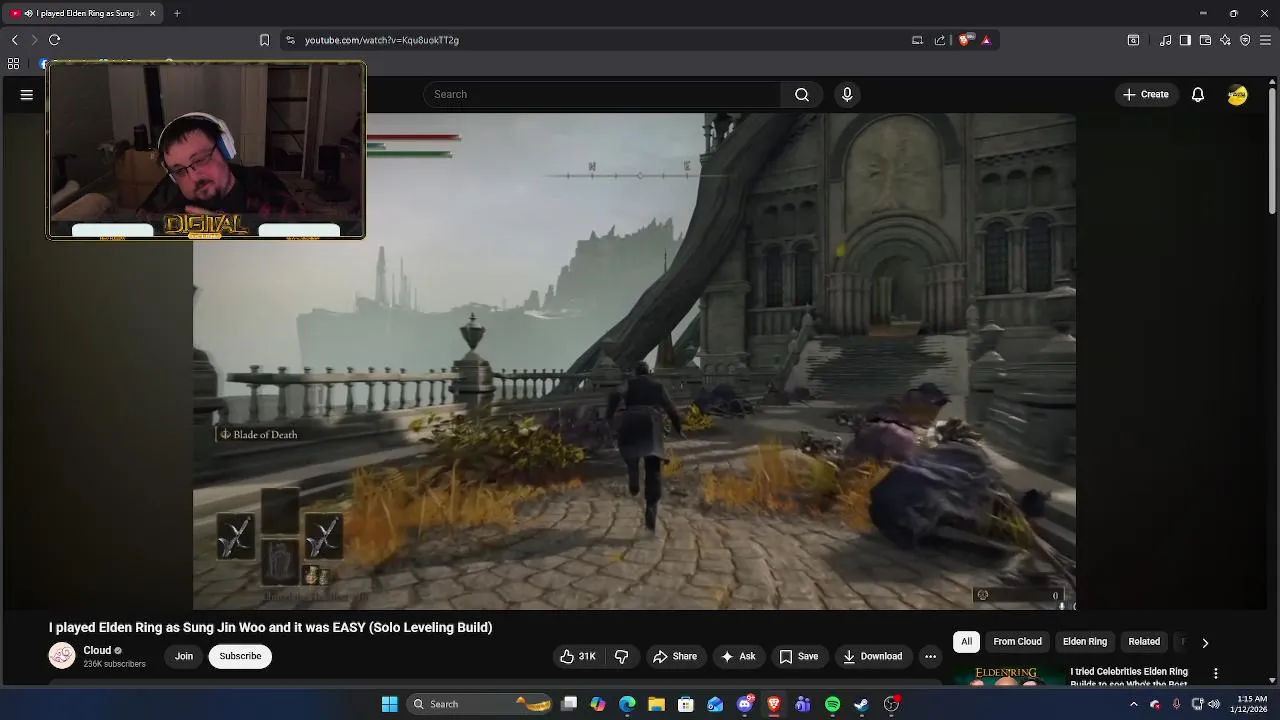Open the volume control in system tray
The image size is (1280, 720).
1214,704
